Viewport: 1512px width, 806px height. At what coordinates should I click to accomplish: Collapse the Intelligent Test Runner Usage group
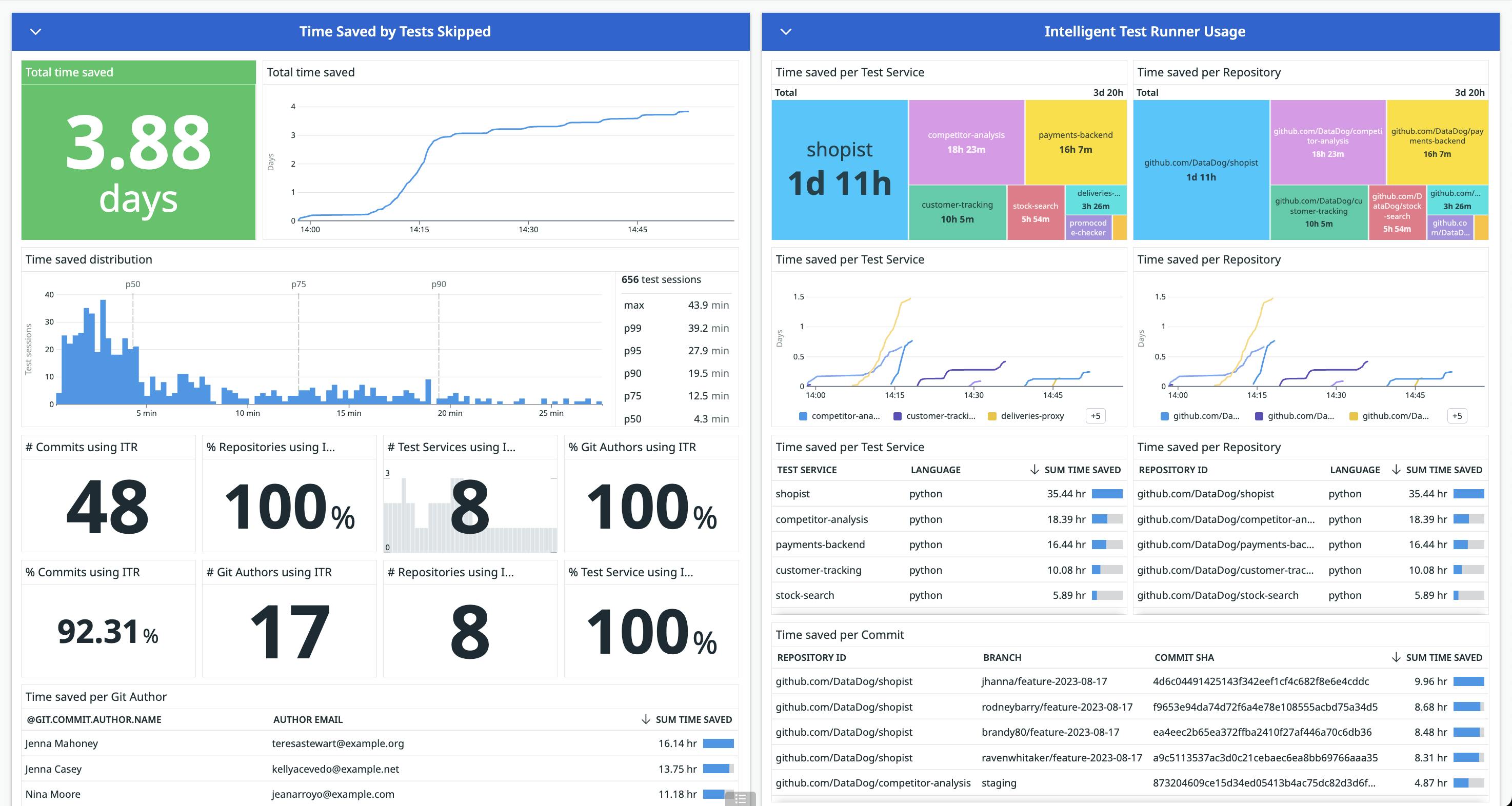coord(787,31)
